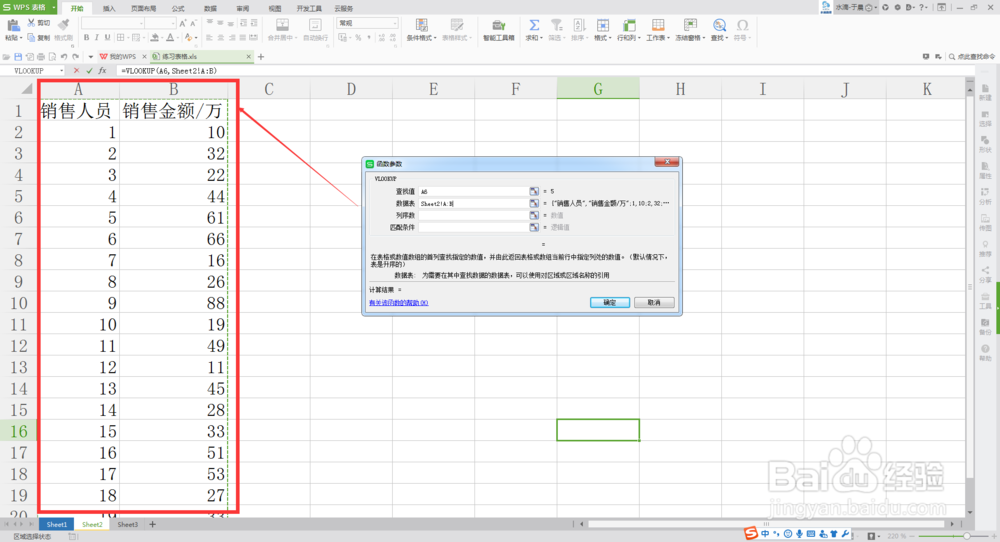Click the undo arrow in quick access bar
The image size is (1000, 542).
coord(64,57)
